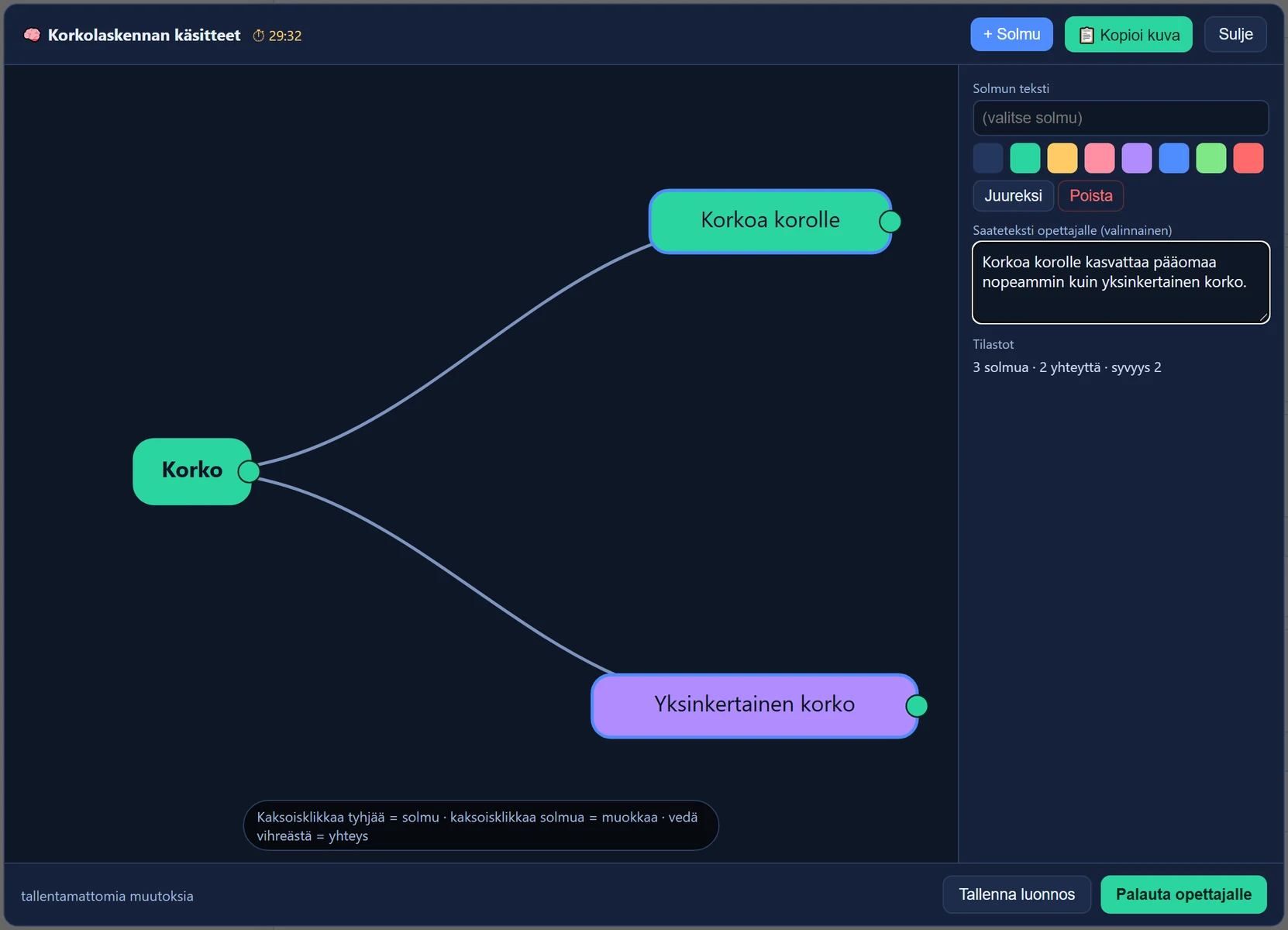Click the Saateteksti opettajalle text area
Screen dimensions: 1288x930
click(1121, 282)
